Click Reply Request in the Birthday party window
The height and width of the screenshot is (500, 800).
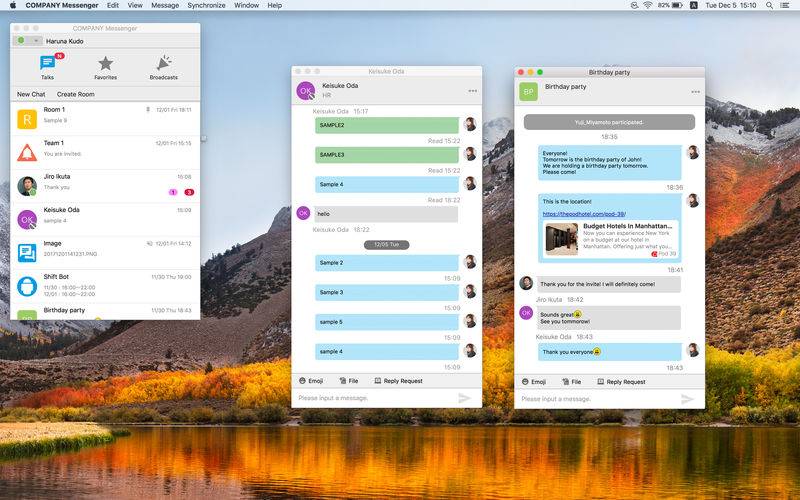(621, 382)
